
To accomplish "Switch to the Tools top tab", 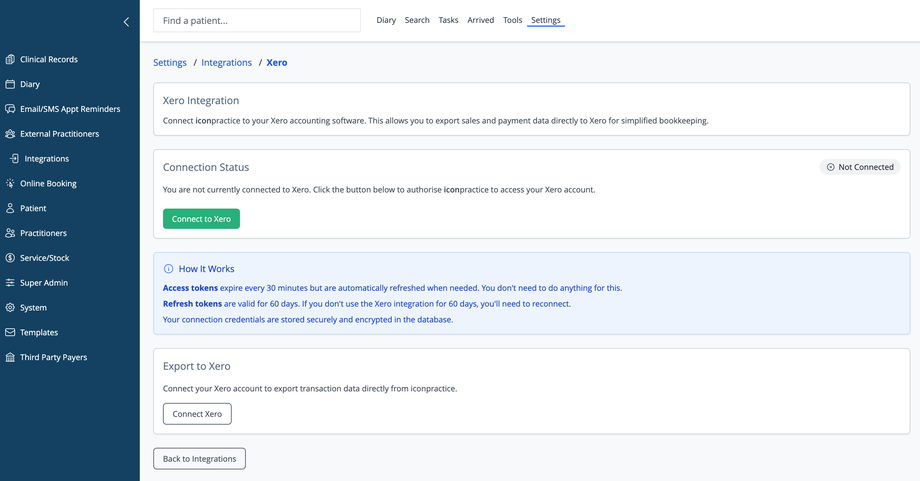I will [x=512, y=20].
